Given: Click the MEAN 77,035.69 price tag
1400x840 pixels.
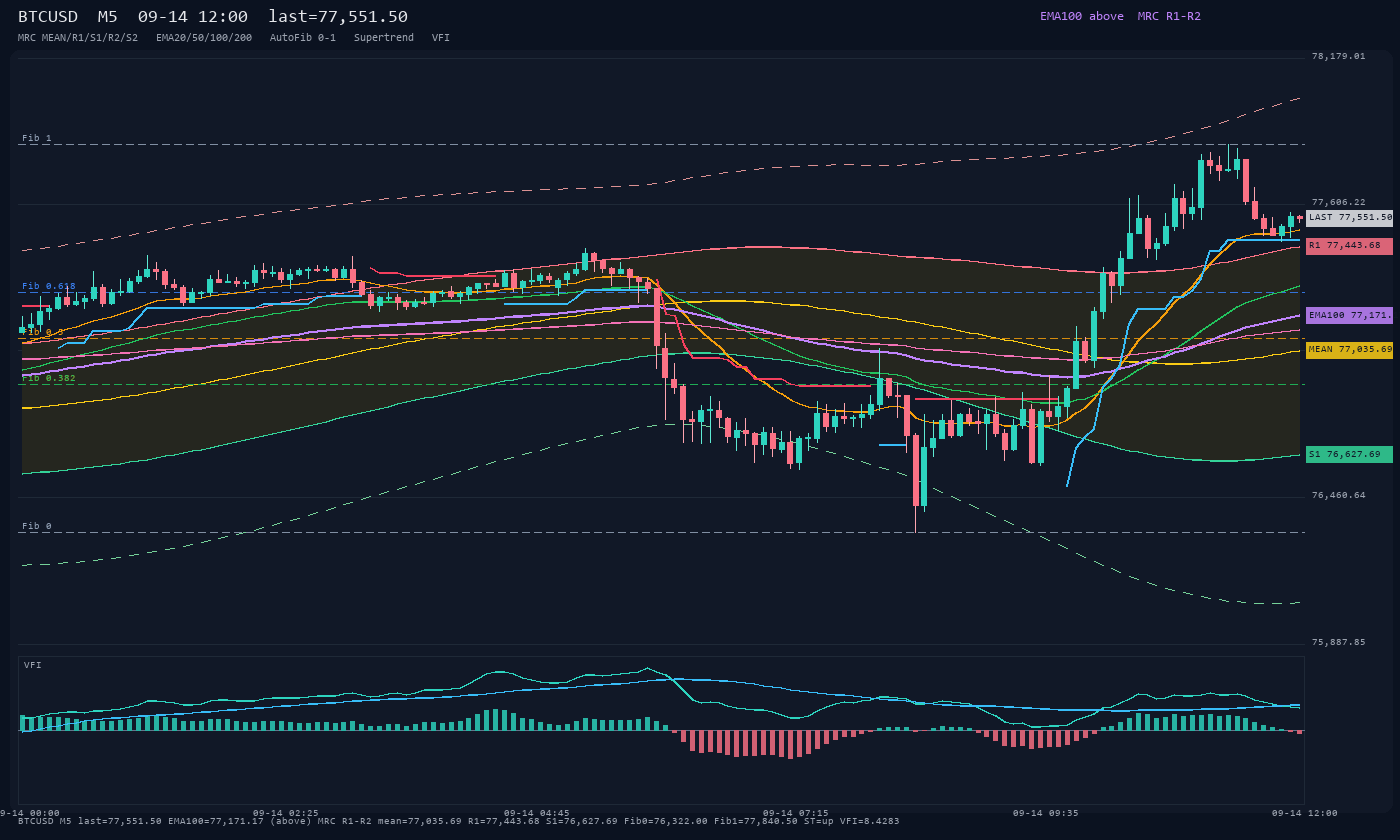Looking at the screenshot, I should point(1349,350).
